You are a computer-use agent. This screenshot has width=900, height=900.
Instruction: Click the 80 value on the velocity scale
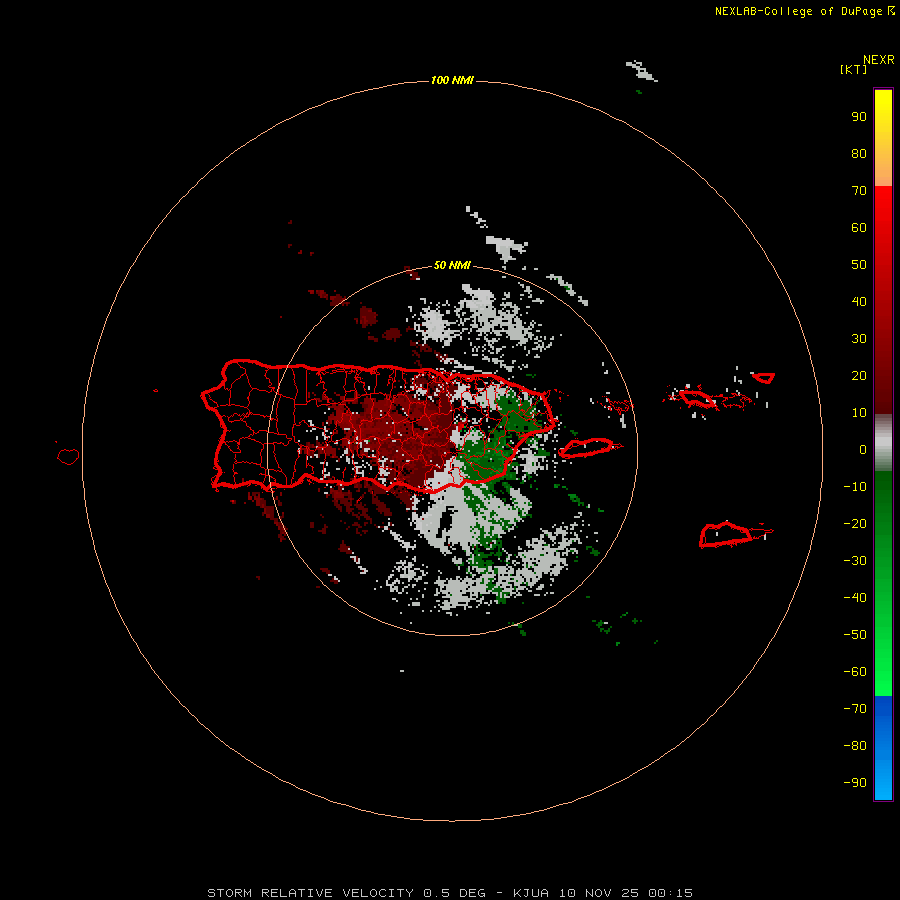point(859,153)
